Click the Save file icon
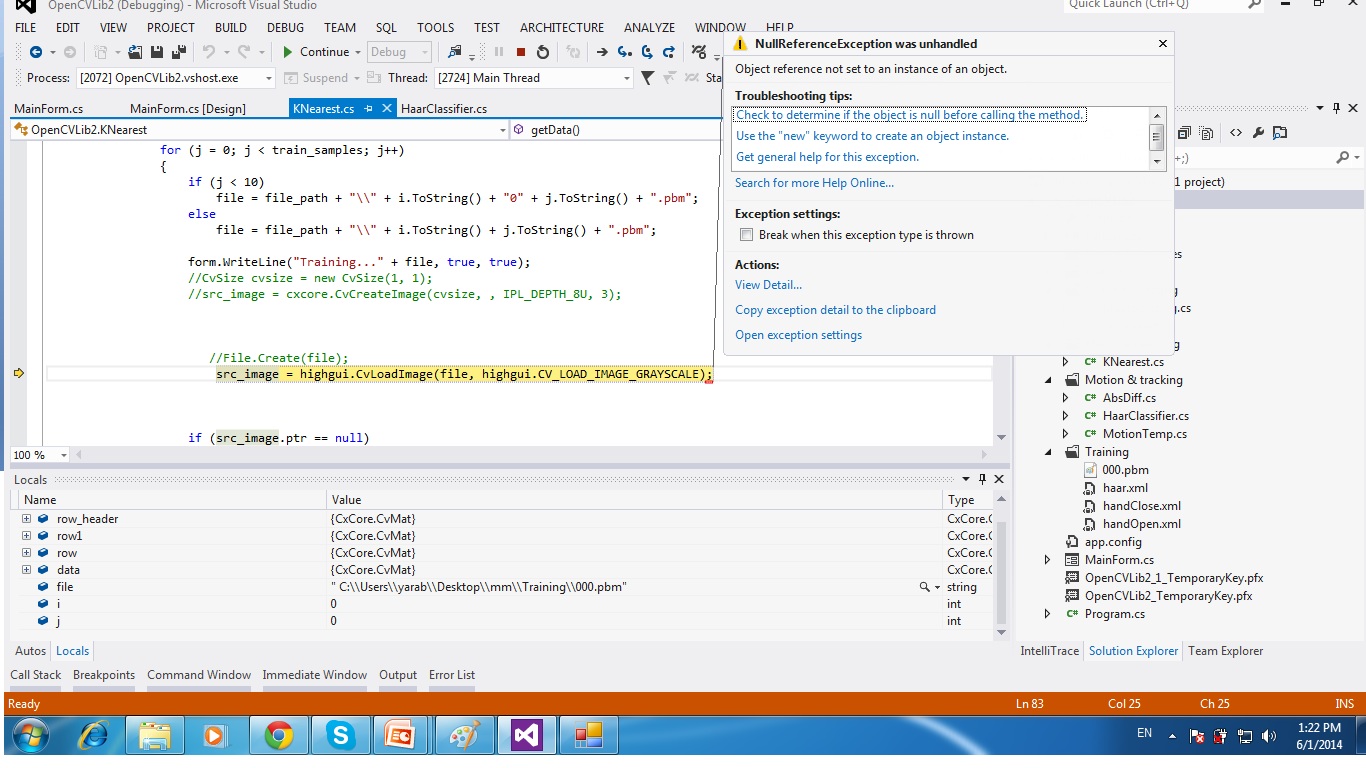The image size is (1366, 768). [157, 52]
